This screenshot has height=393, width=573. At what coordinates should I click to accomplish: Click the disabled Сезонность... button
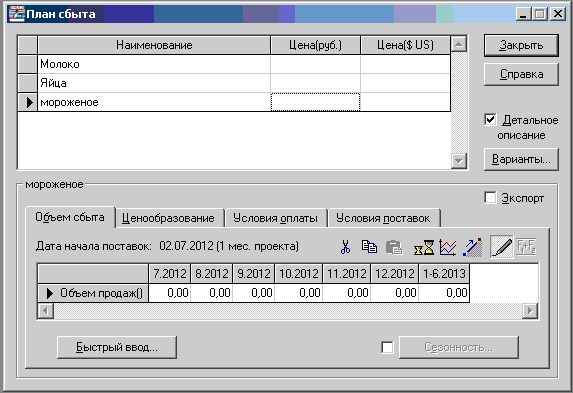click(x=459, y=347)
